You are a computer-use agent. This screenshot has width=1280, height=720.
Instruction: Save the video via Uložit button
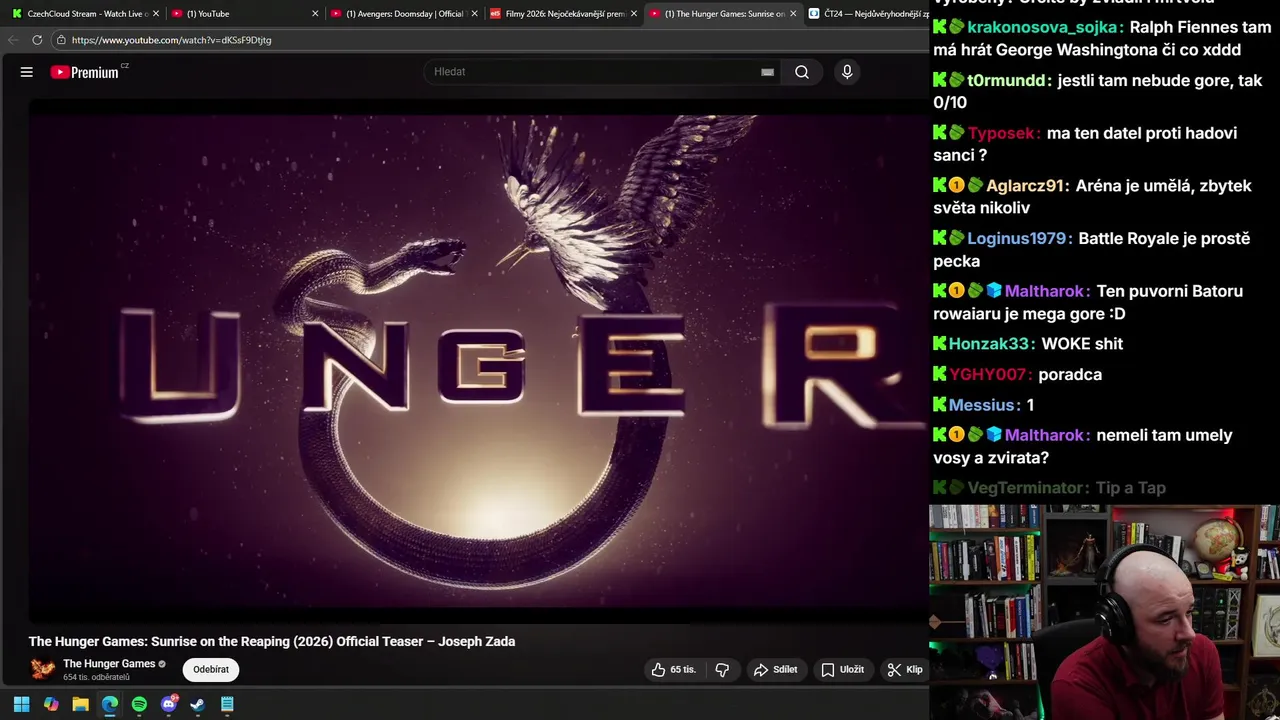coord(842,670)
